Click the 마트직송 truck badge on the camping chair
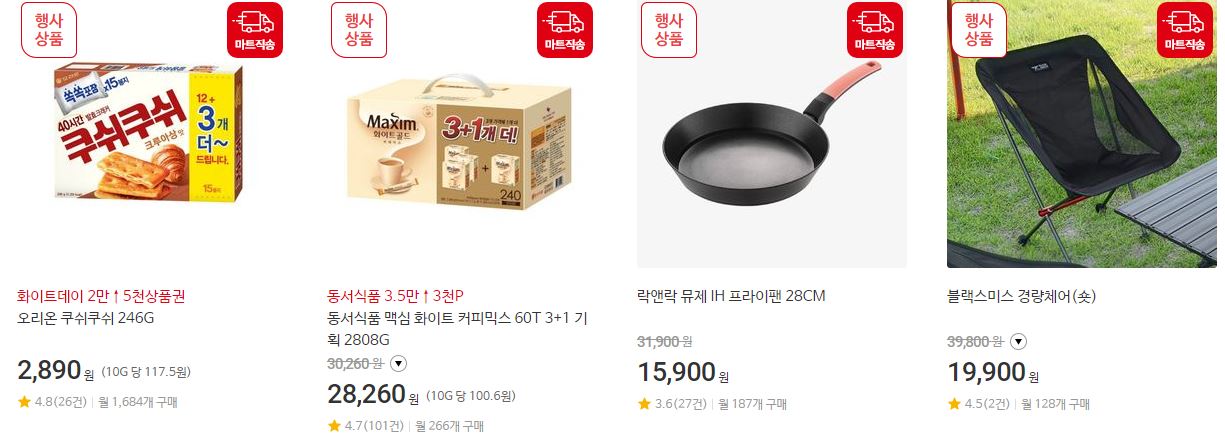The width and height of the screenshot is (1225, 437). pyautogui.click(x=1185, y=30)
